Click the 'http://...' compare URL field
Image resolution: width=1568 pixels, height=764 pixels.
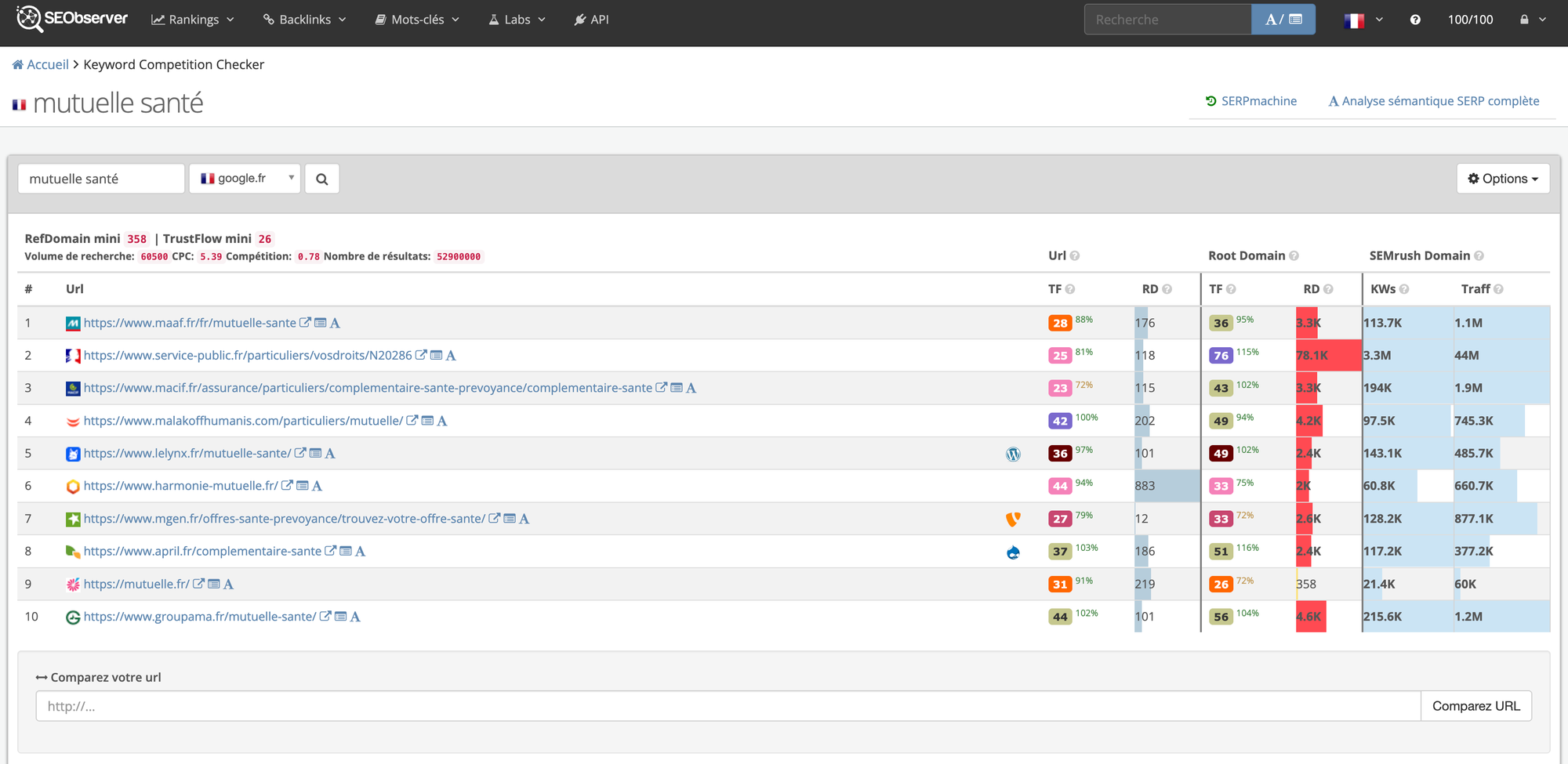point(728,706)
